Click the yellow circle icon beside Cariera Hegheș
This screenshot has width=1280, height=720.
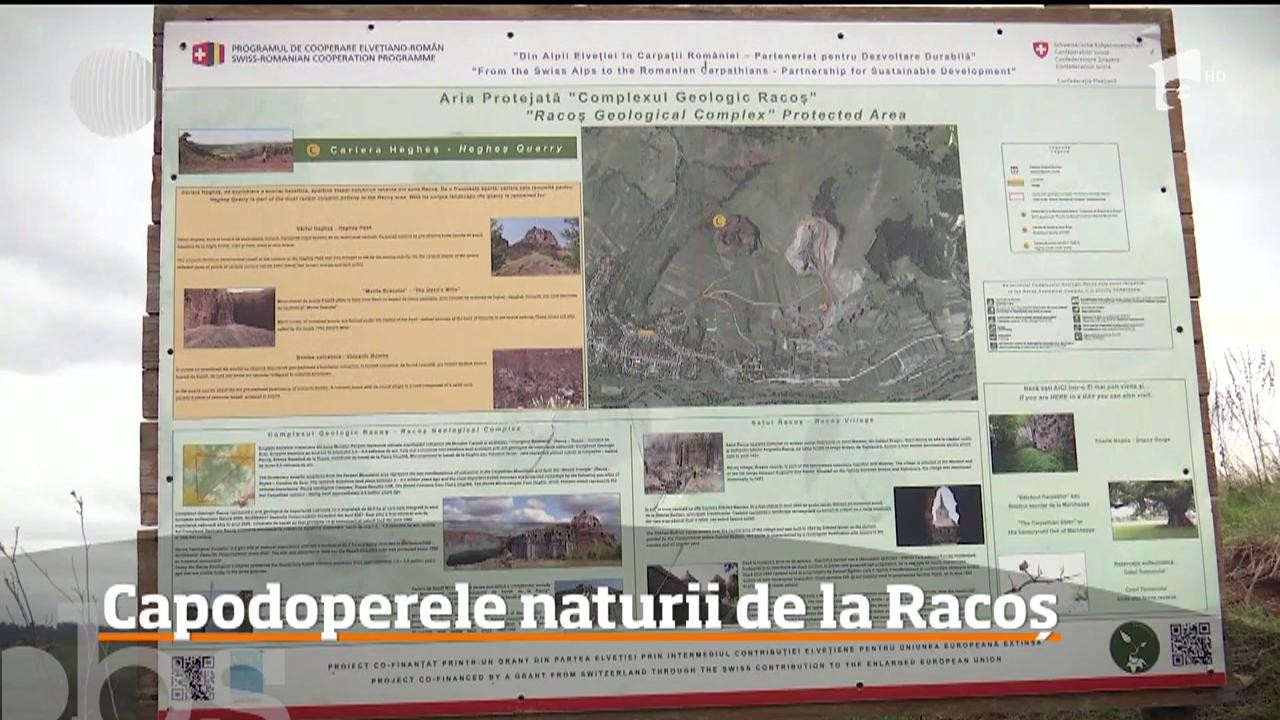pyautogui.click(x=313, y=150)
